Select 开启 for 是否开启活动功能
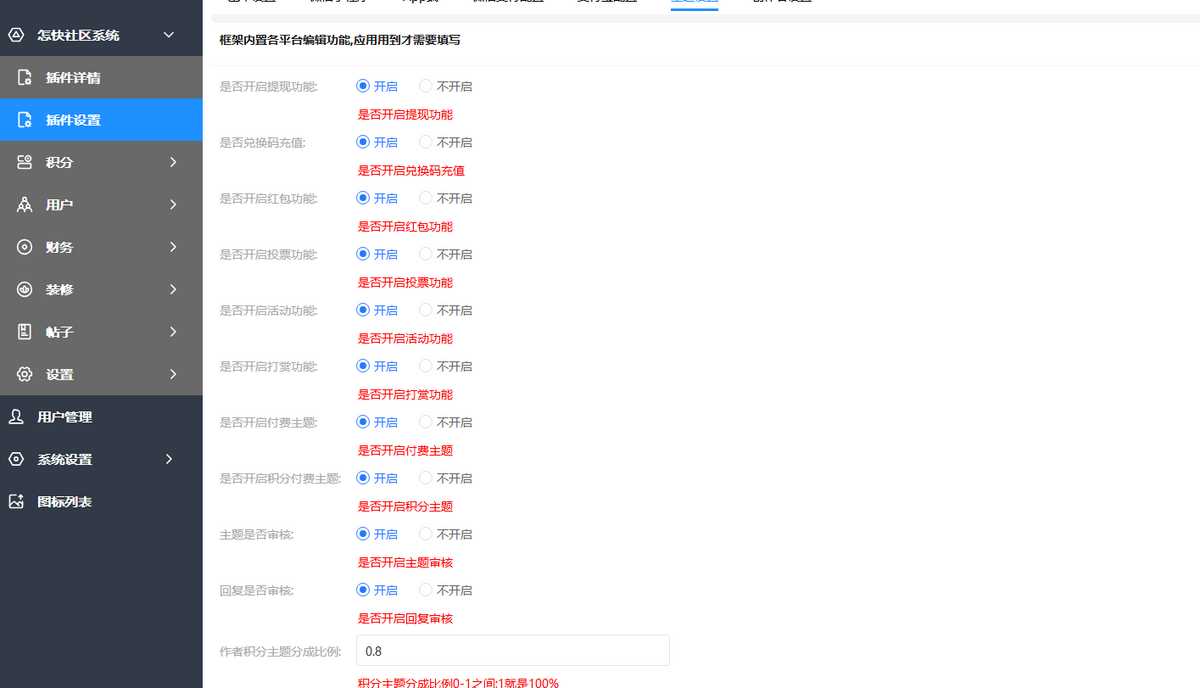The height and width of the screenshot is (688, 1200). tap(377, 310)
